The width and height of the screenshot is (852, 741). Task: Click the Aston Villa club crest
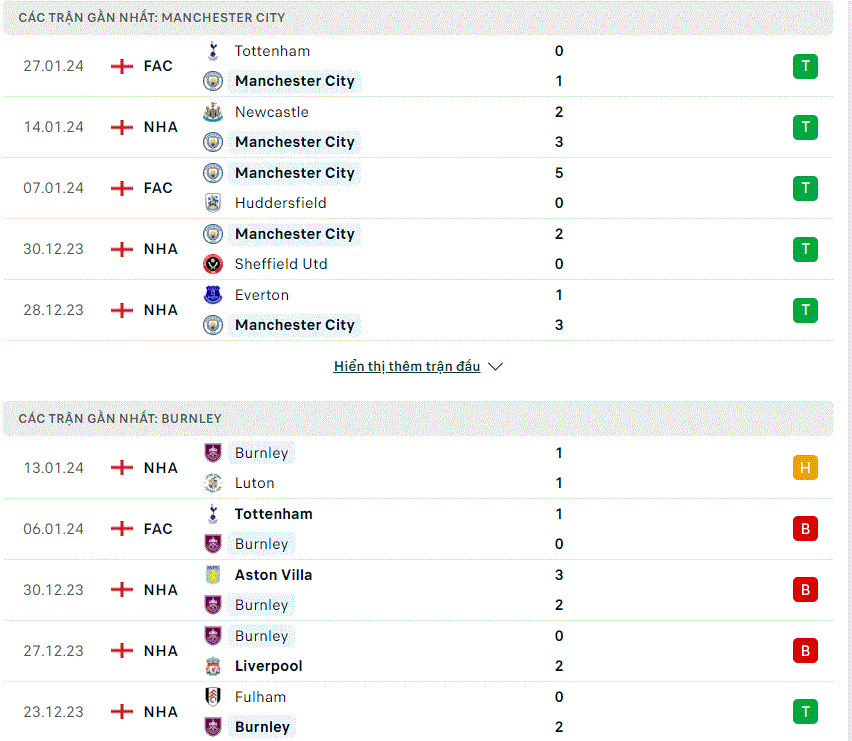pyautogui.click(x=213, y=575)
